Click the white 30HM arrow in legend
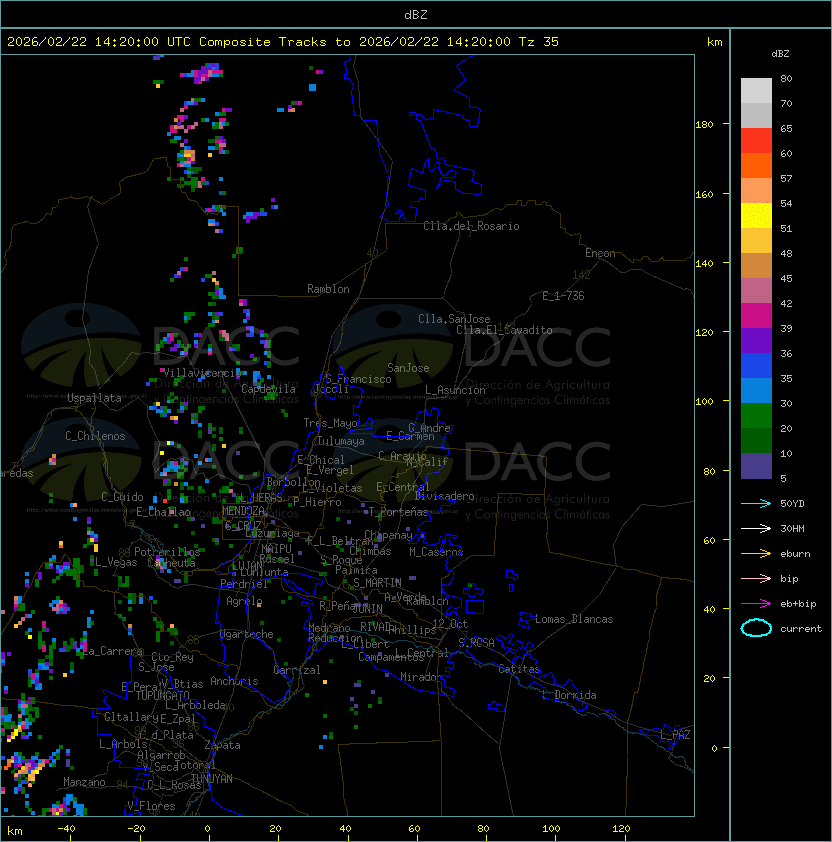832x842 pixels. point(756,529)
